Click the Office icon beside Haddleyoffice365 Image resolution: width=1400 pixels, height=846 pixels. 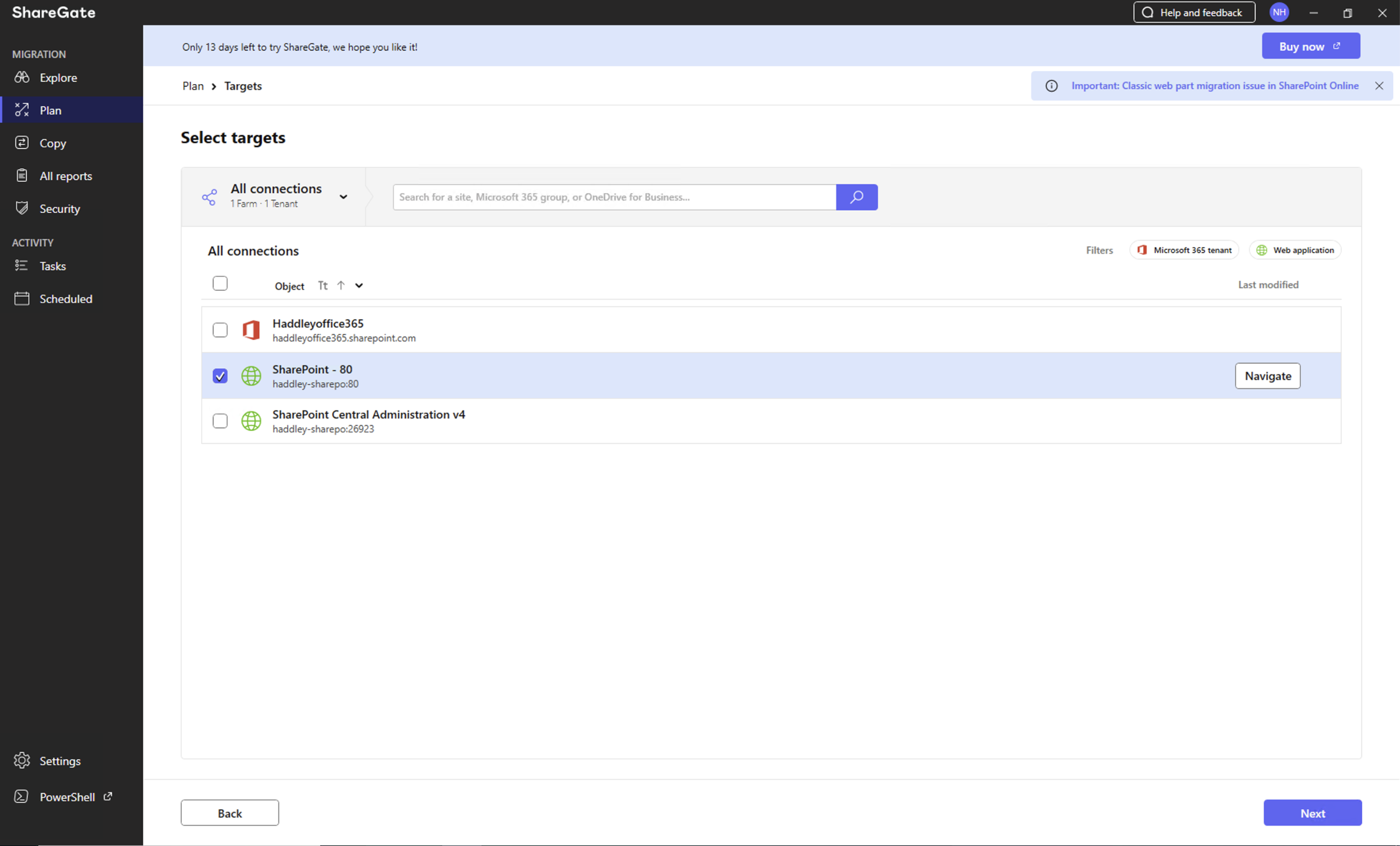point(251,330)
